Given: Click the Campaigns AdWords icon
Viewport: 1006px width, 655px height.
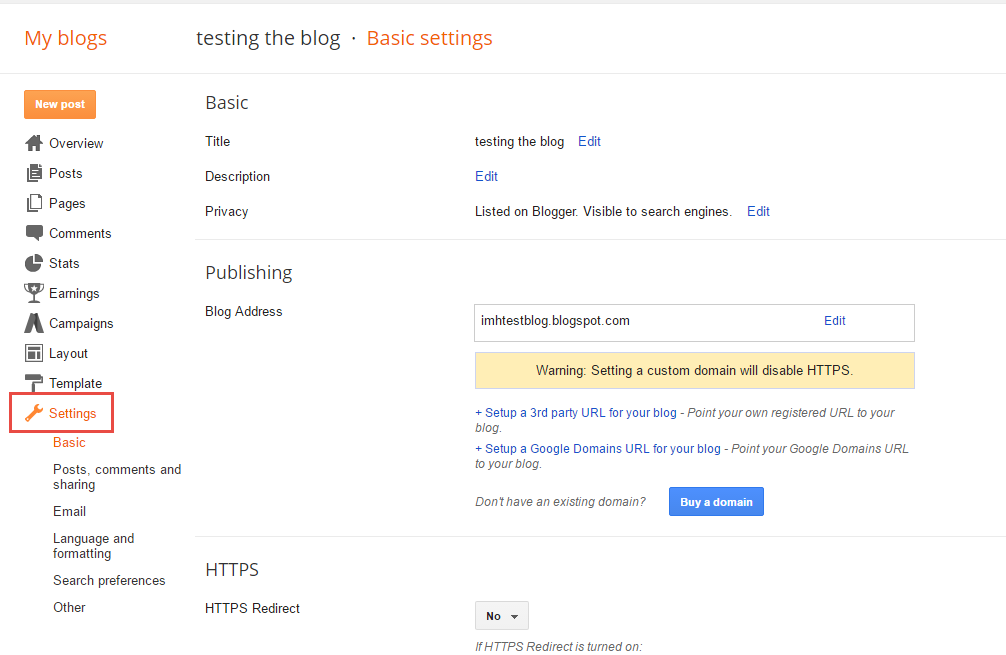Looking at the screenshot, I should 34,323.
